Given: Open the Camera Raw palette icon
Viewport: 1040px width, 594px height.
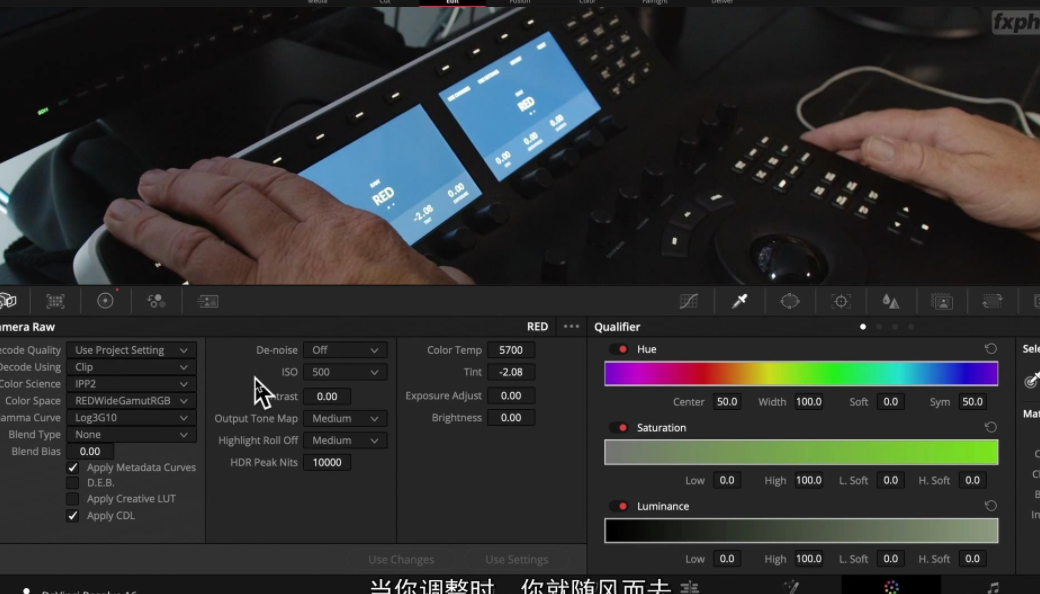Looking at the screenshot, I should [7, 301].
